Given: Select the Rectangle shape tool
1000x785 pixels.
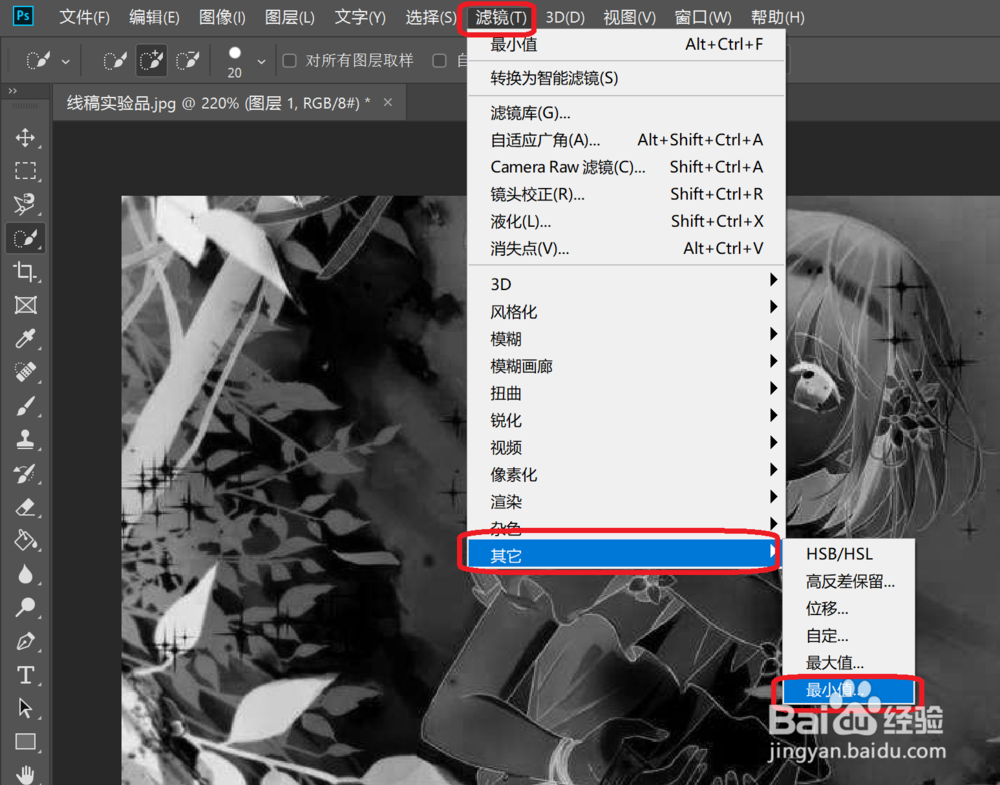Looking at the screenshot, I should [26, 742].
